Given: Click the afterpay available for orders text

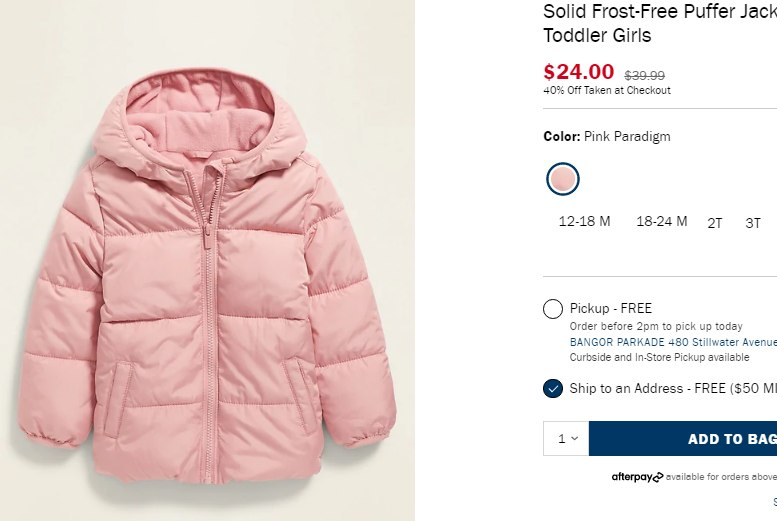Looking at the screenshot, I should [720, 477].
